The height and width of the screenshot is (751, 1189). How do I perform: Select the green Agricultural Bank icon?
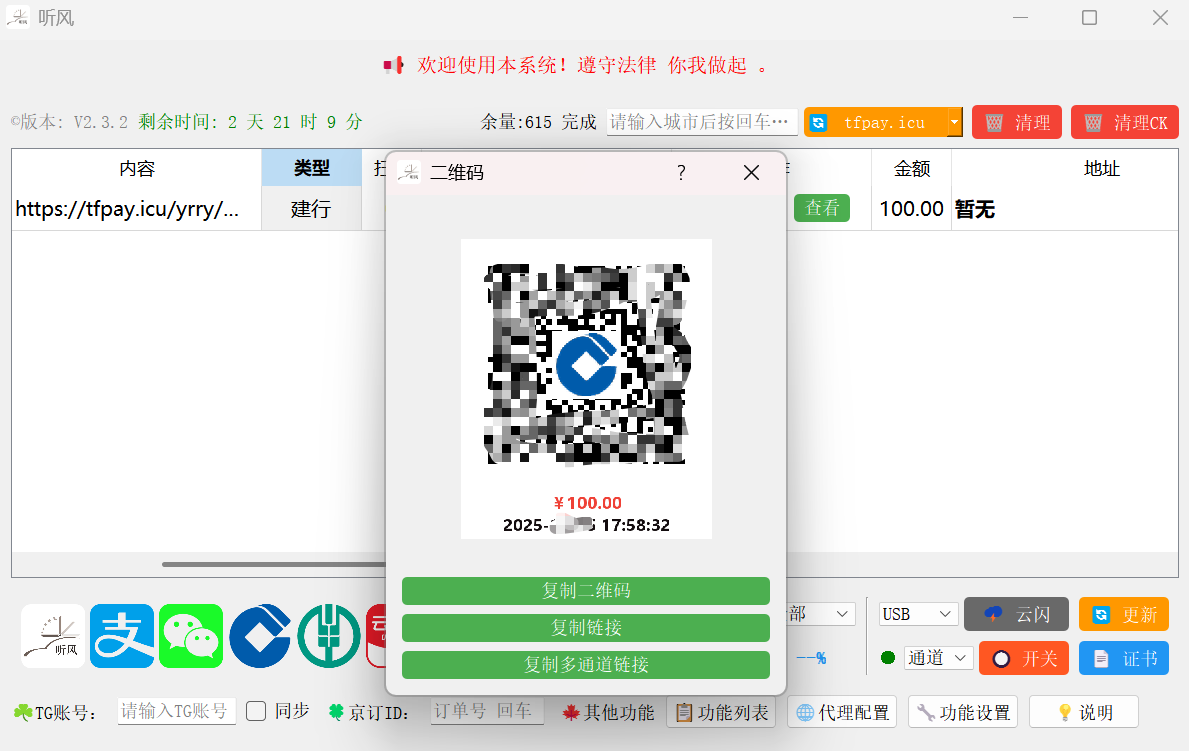tap(328, 636)
